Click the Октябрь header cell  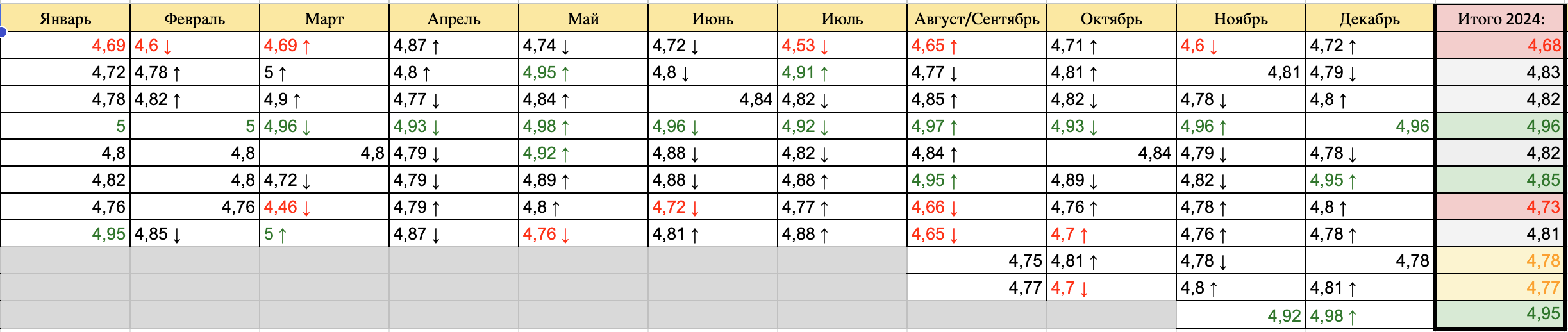1112,19
